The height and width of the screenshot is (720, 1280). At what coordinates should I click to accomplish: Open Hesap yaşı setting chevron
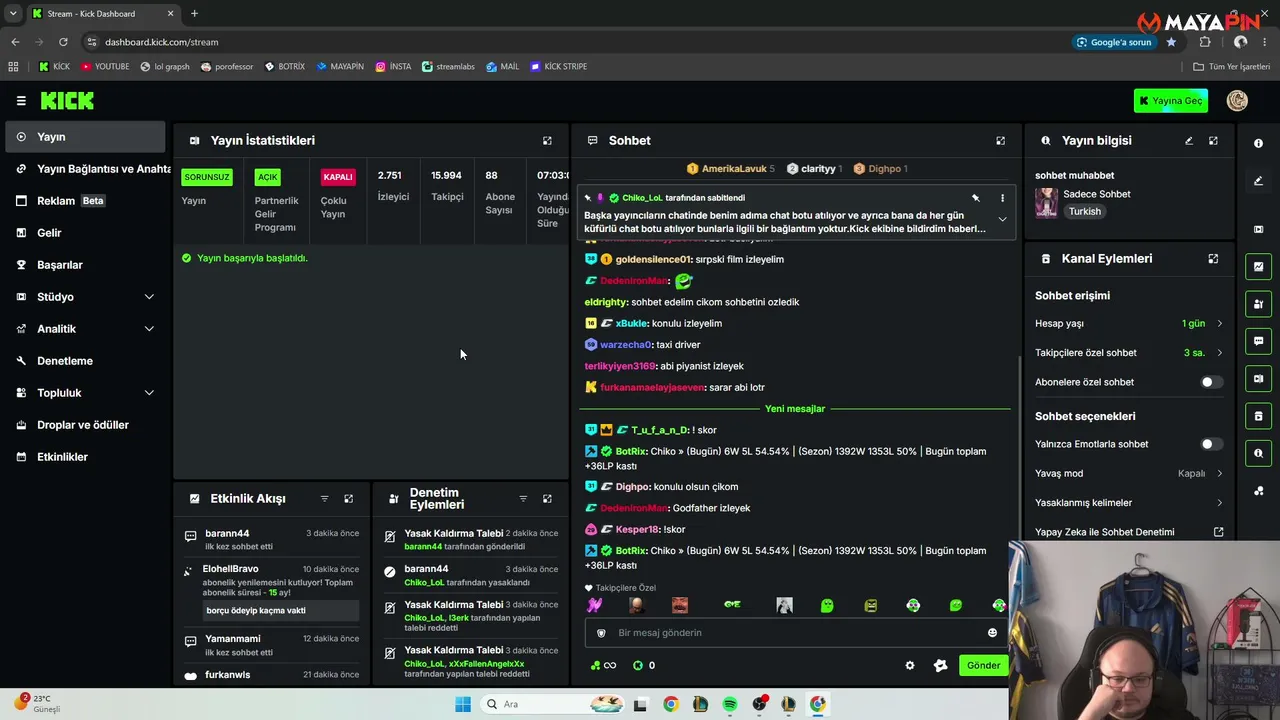(x=1219, y=324)
